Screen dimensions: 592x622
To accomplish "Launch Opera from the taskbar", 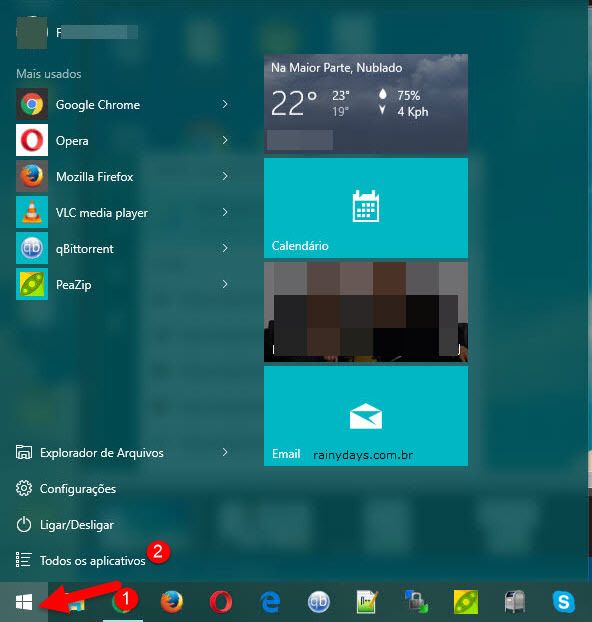I will [x=221, y=602].
